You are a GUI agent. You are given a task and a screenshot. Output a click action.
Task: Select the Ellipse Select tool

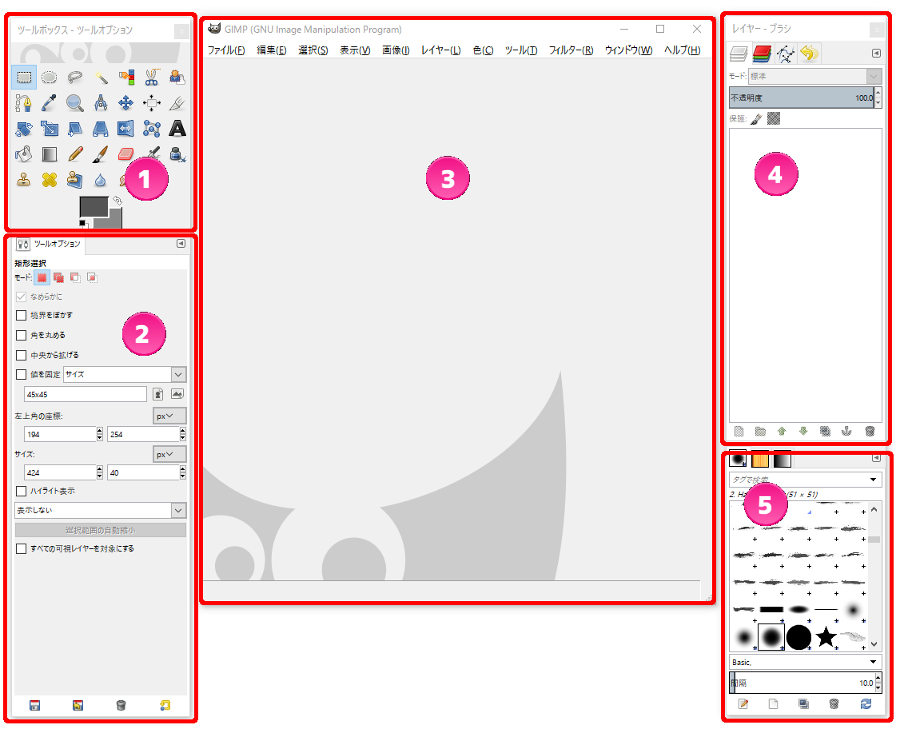pos(49,77)
